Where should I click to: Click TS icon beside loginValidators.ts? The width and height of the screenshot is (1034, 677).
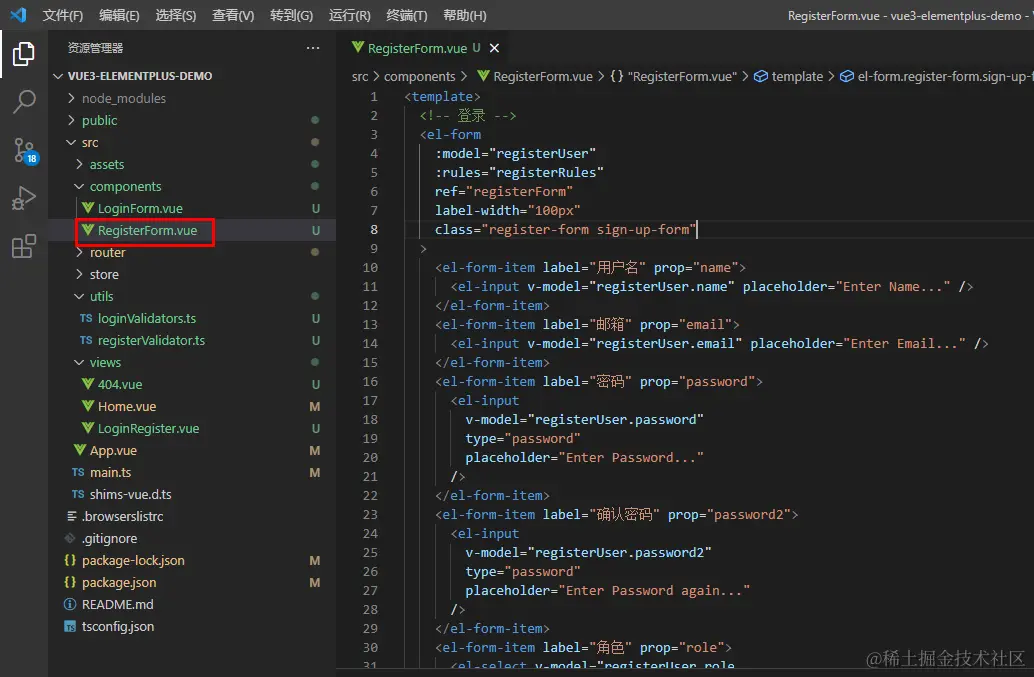pyautogui.click(x=86, y=318)
